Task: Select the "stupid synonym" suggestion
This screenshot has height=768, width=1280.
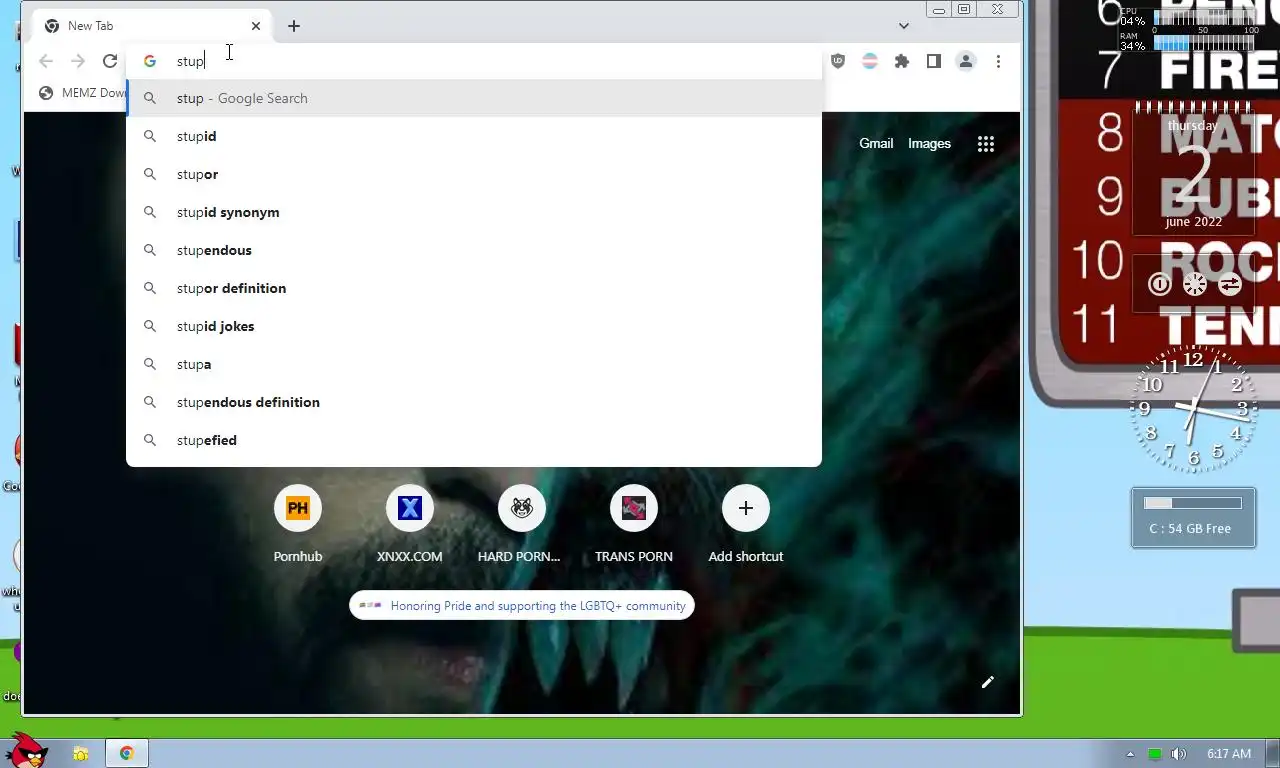Action: [x=474, y=212]
